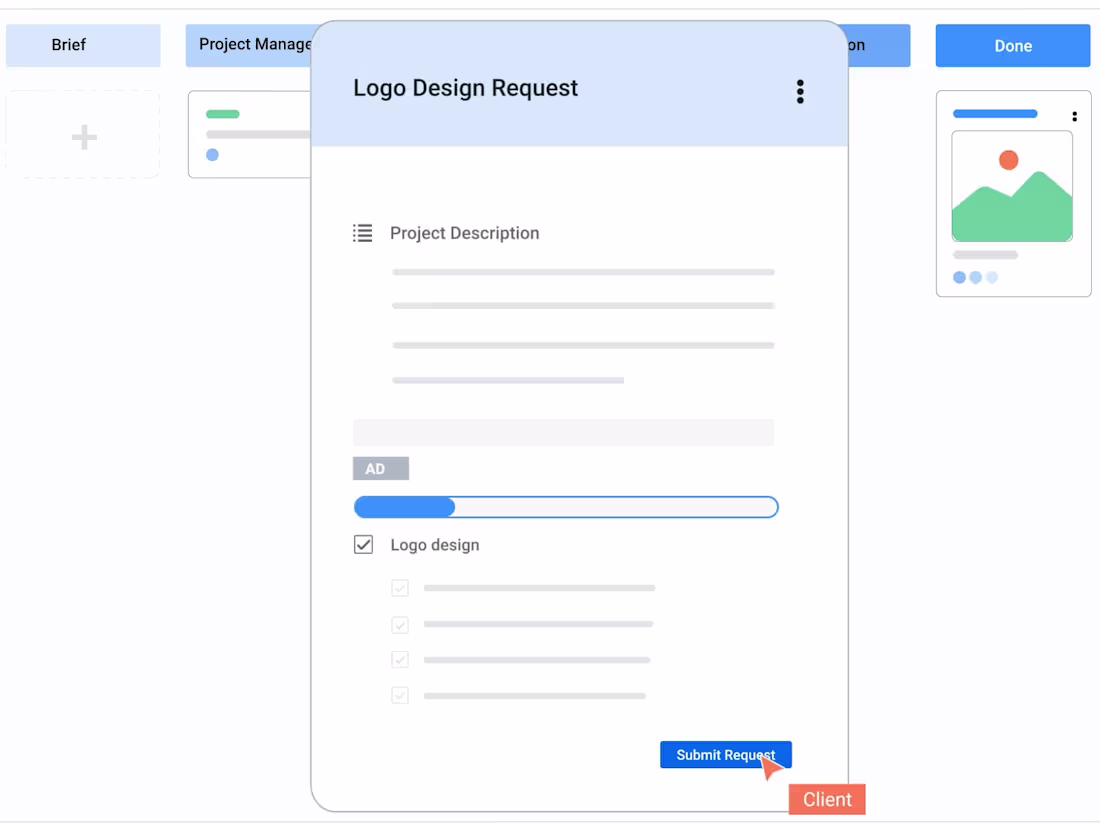
Task: Click the blue member dot on Project Management card
Action: pos(212,154)
